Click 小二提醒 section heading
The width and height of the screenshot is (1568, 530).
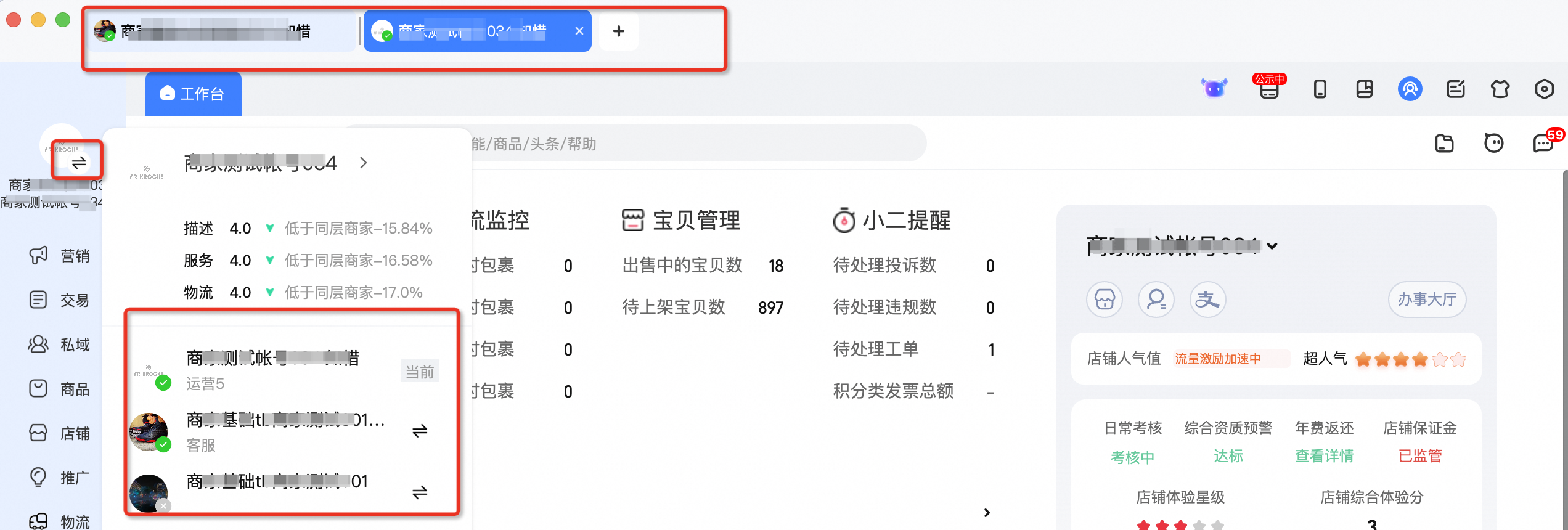[891, 221]
